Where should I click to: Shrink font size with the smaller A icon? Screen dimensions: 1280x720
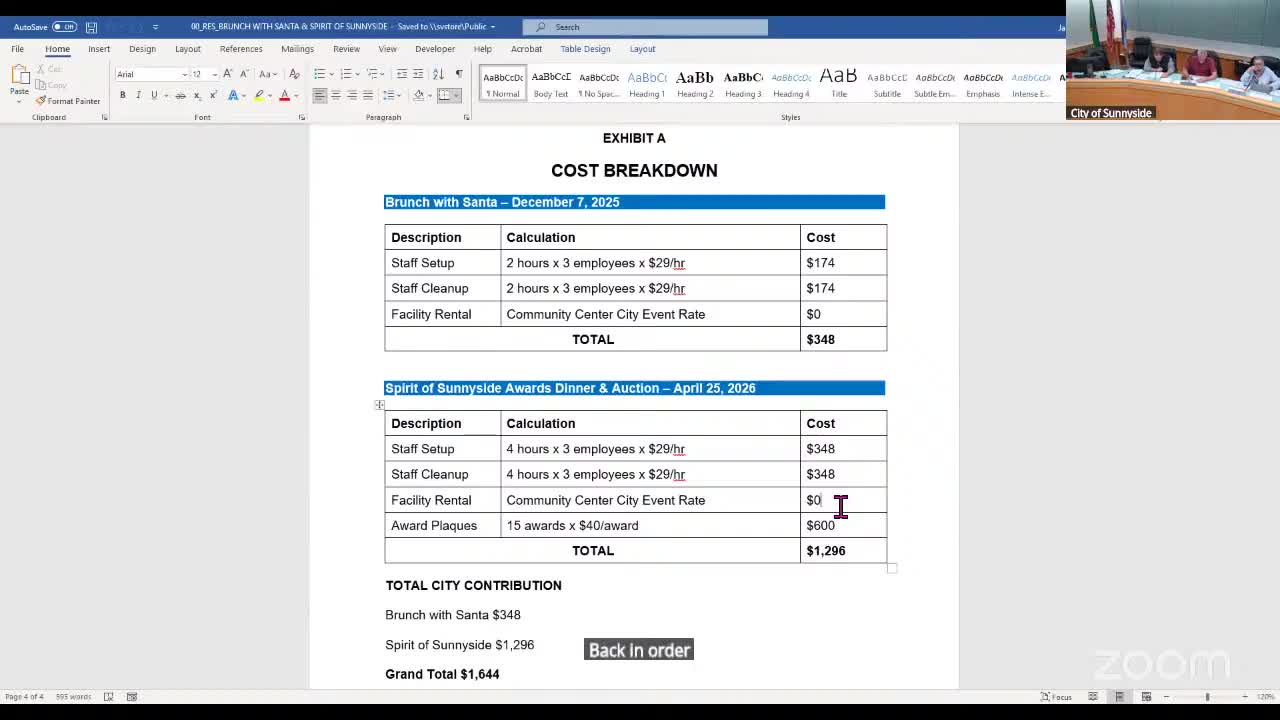coord(243,74)
